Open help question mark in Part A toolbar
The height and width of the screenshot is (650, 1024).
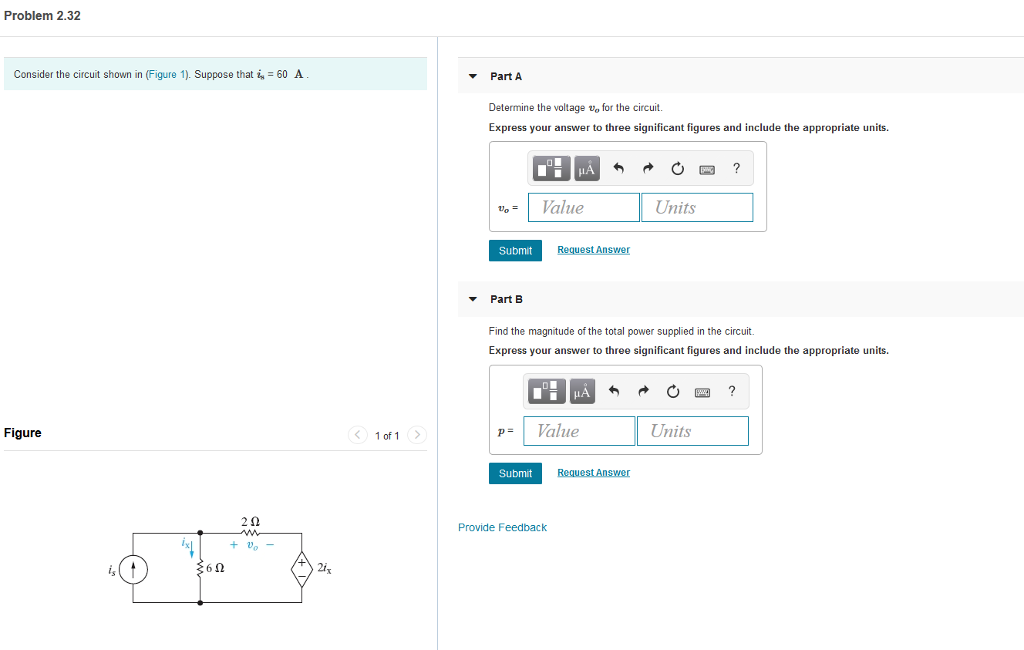[736, 169]
